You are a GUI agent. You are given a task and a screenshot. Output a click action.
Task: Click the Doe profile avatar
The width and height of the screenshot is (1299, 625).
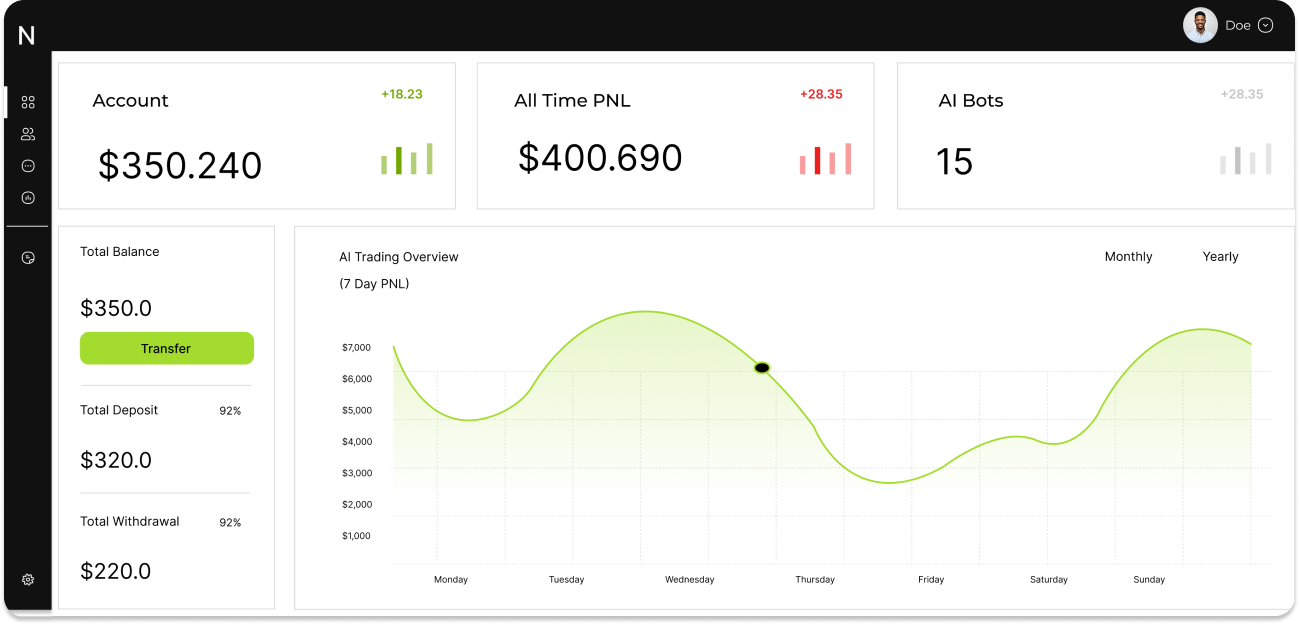pyautogui.click(x=1200, y=25)
